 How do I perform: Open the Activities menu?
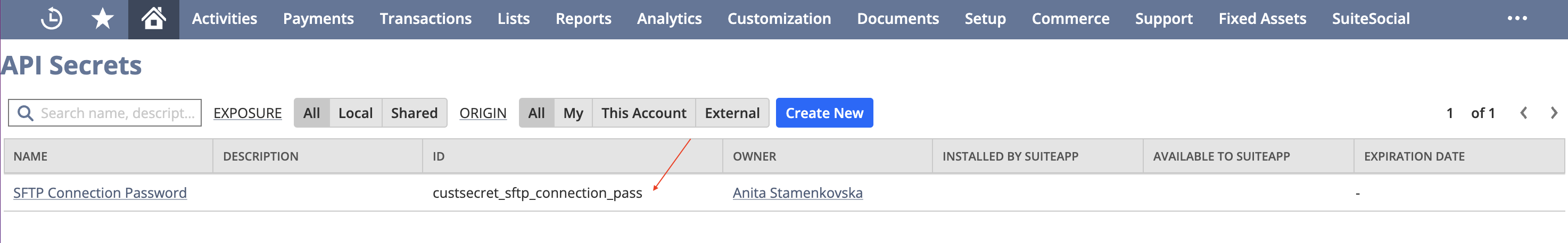(x=225, y=19)
